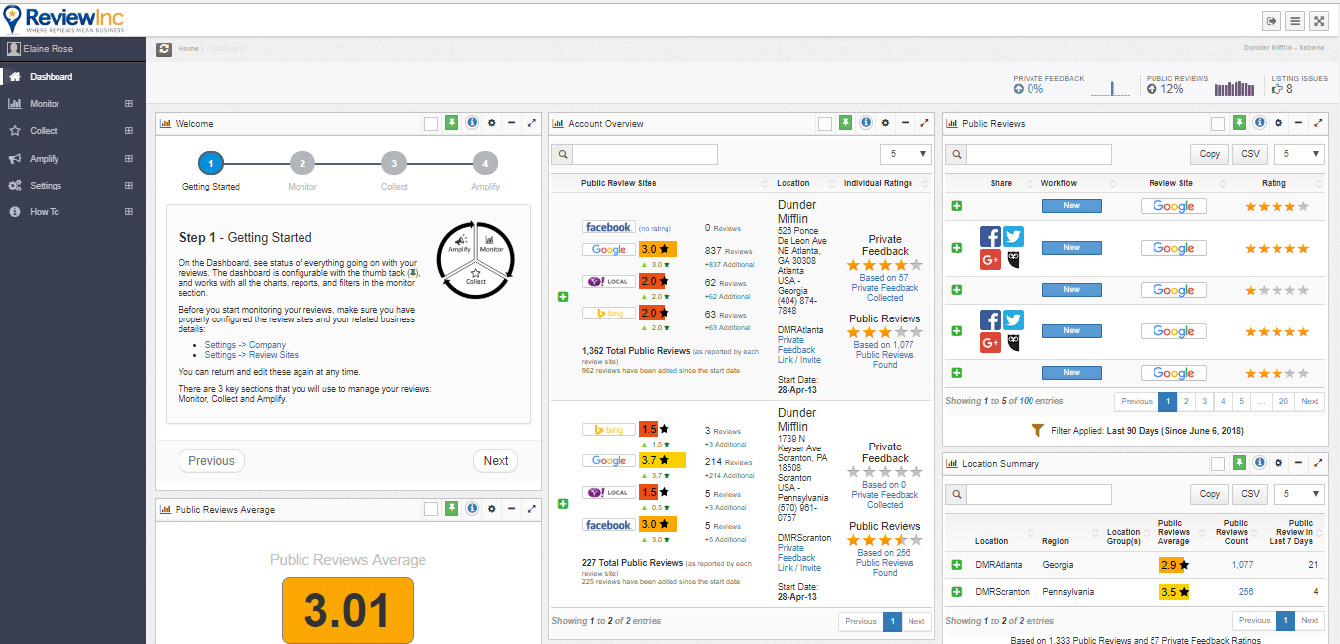Open the hamburger menu in top bar
Screen dimensions: 1340x644
click(x=1295, y=20)
